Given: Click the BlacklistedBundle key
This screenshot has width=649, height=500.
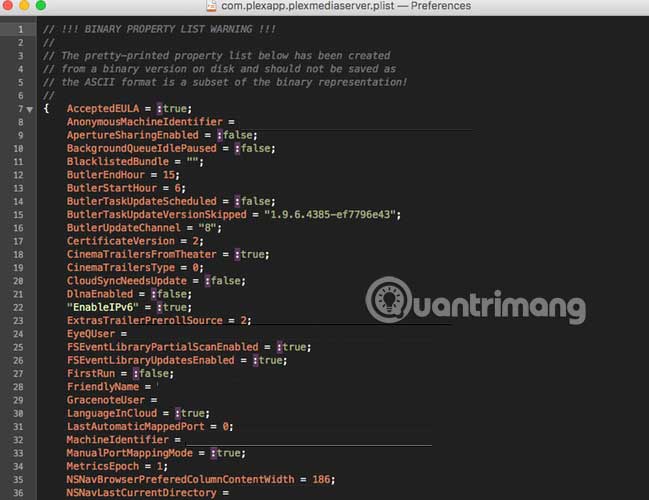Looking at the screenshot, I should pyautogui.click(x=118, y=162).
